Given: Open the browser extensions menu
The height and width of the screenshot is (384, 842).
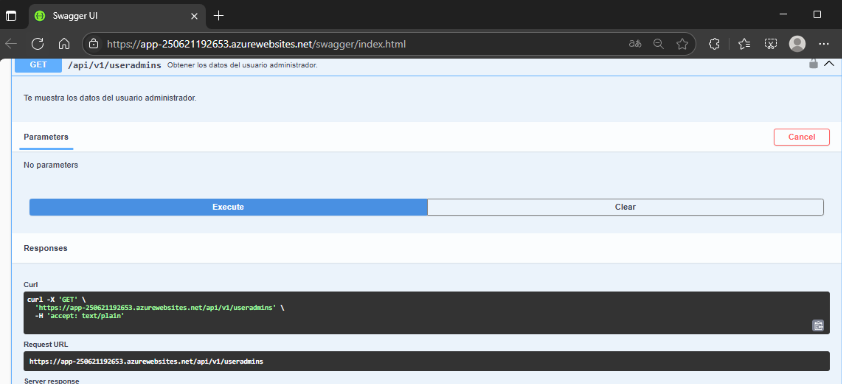Looking at the screenshot, I should (714, 44).
